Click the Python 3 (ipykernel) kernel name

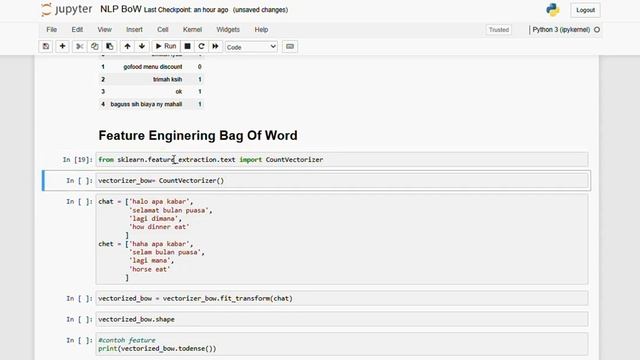pos(561,30)
